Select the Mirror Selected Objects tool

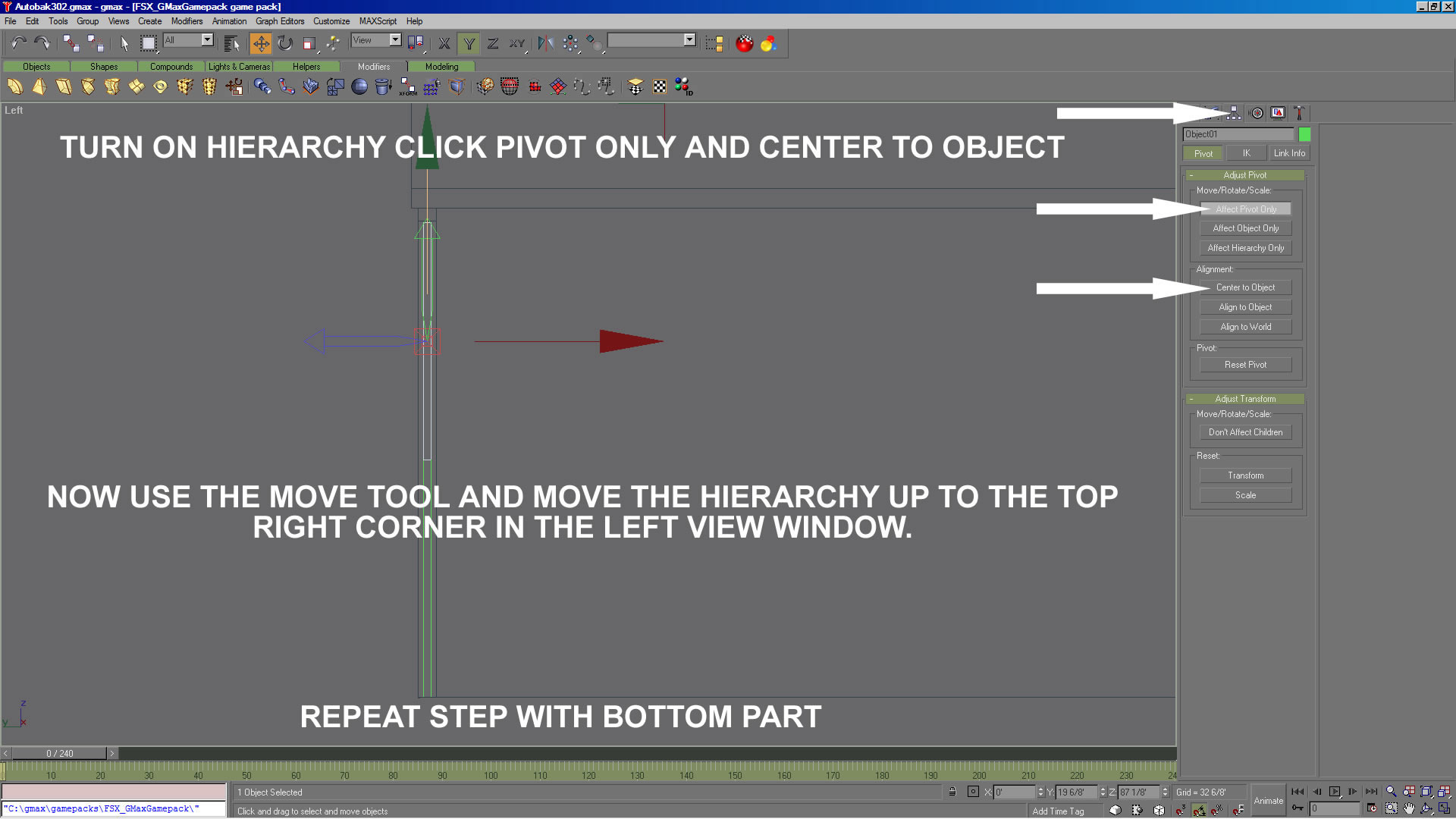pyautogui.click(x=545, y=44)
